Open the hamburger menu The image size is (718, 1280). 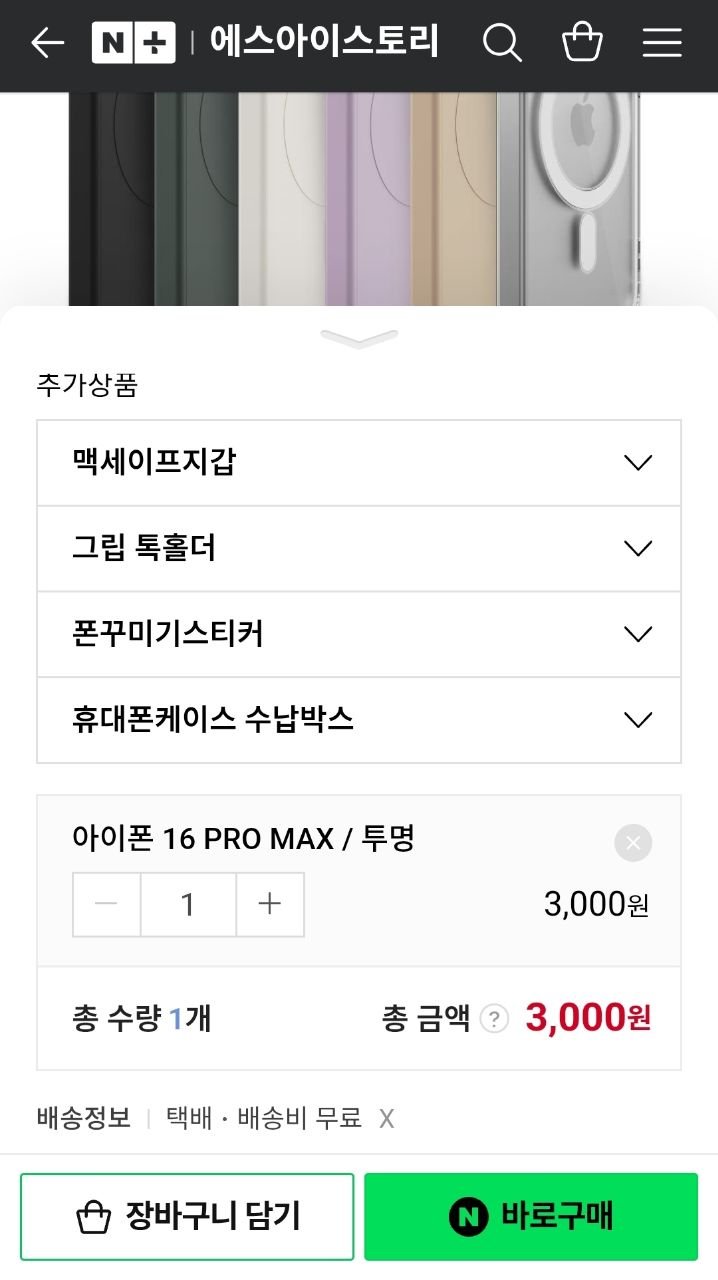(662, 43)
